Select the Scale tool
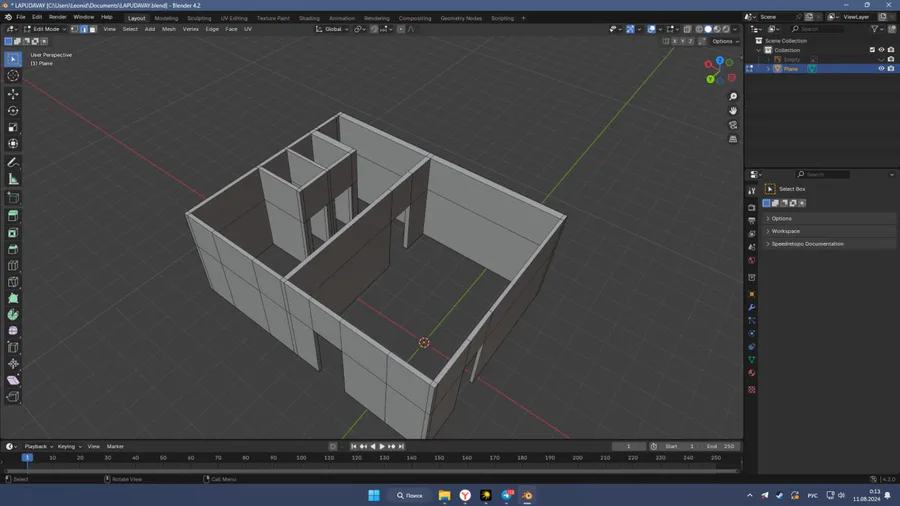Image resolution: width=900 pixels, height=506 pixels. [x=13, y=127]
